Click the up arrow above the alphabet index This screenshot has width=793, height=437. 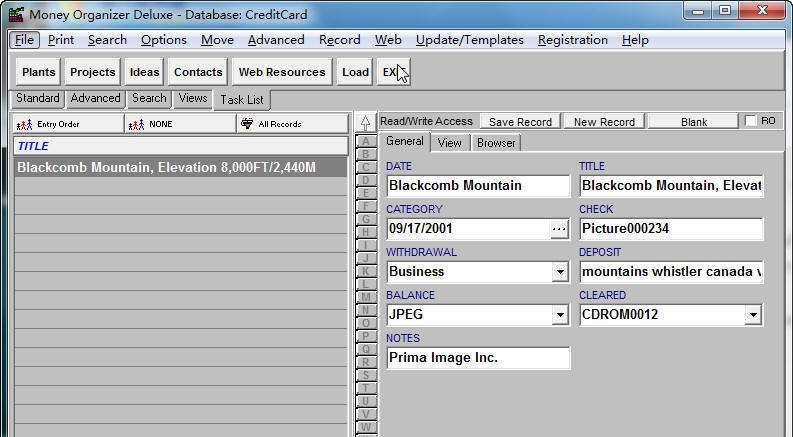point(366,123)
